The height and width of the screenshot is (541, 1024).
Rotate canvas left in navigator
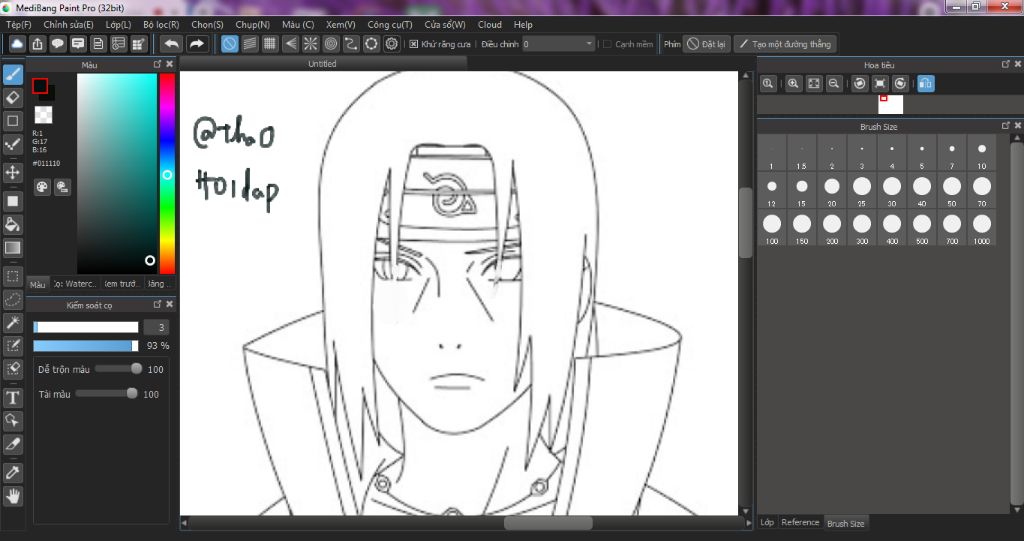859,84
